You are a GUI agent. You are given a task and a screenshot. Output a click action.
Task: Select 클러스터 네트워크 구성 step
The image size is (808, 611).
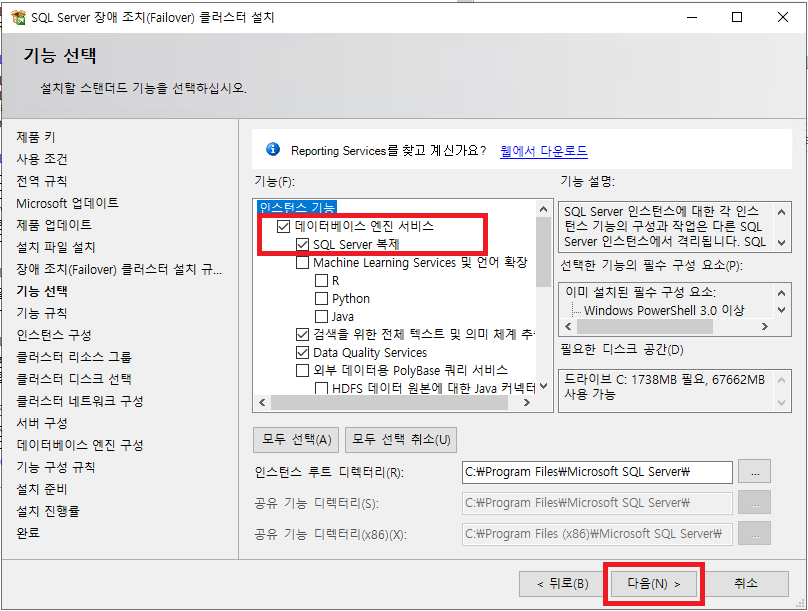coord(80,401)
